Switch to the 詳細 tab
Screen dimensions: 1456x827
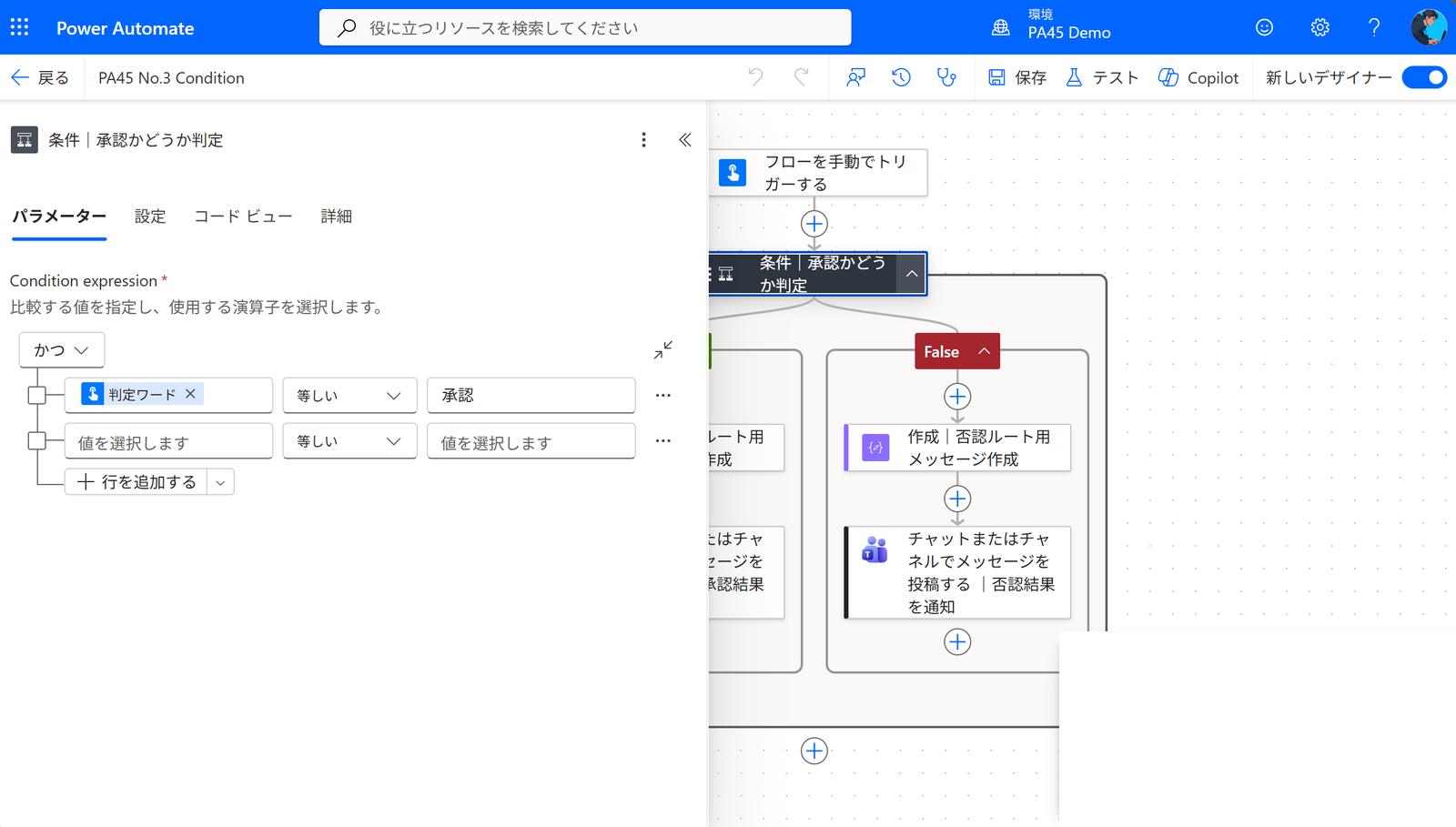(336, 217)
